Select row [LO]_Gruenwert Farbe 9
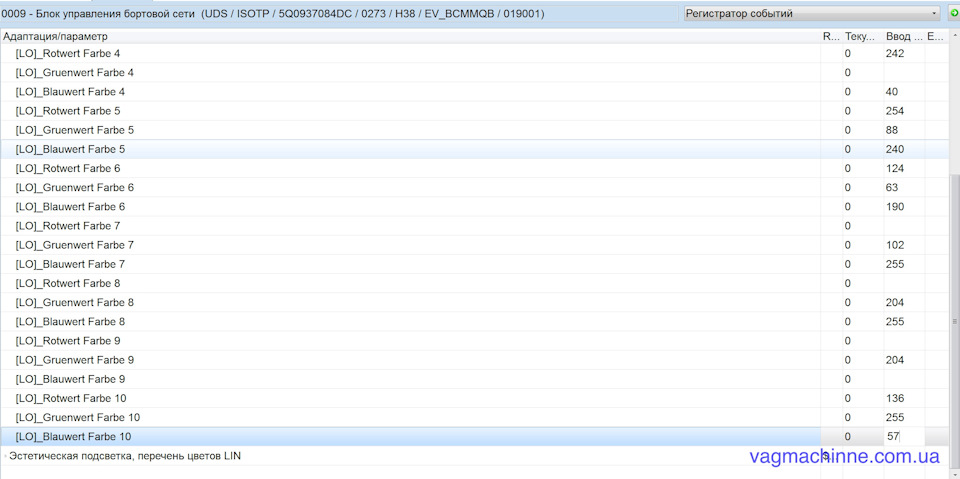This screenshot has width=960, height=479. 474,360
